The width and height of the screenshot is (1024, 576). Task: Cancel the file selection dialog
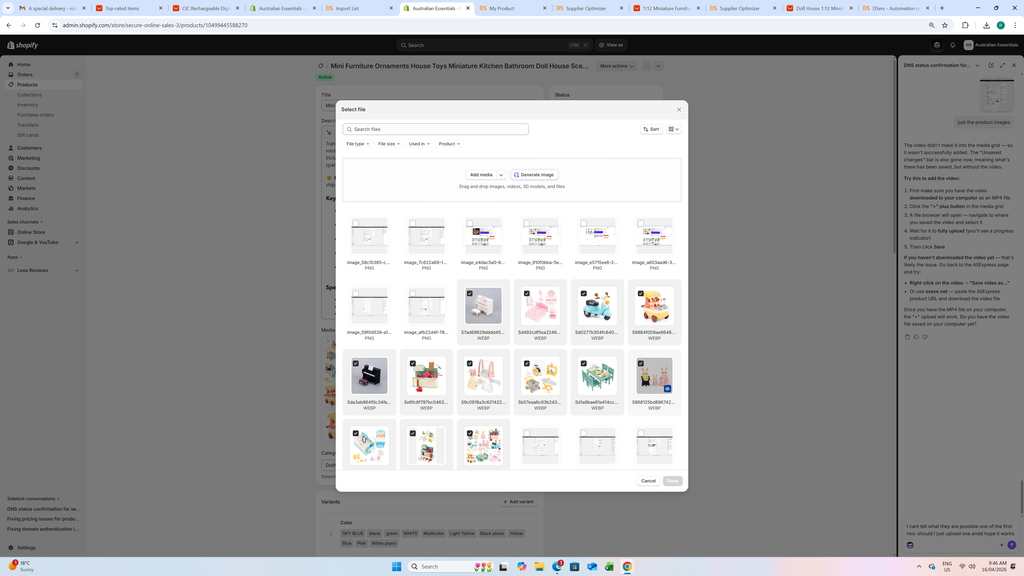[648, 481]
